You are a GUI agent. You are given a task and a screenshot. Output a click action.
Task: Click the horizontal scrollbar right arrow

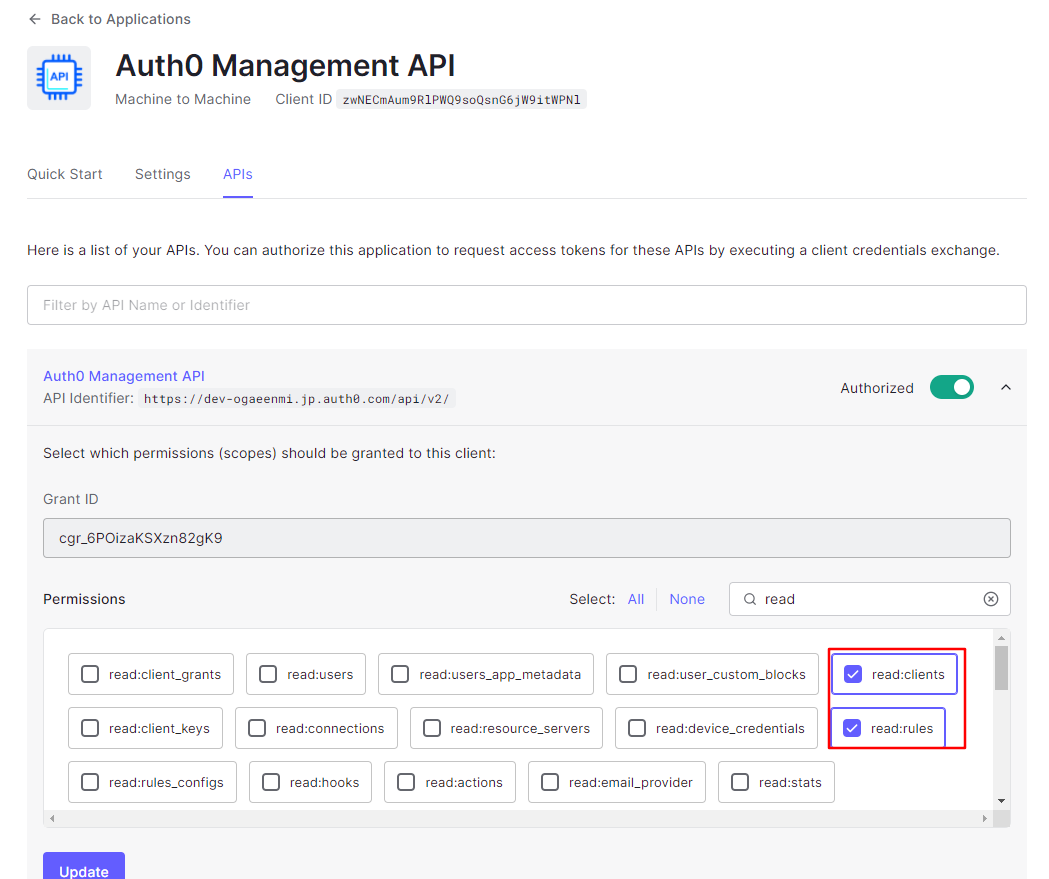pos(984,818)
